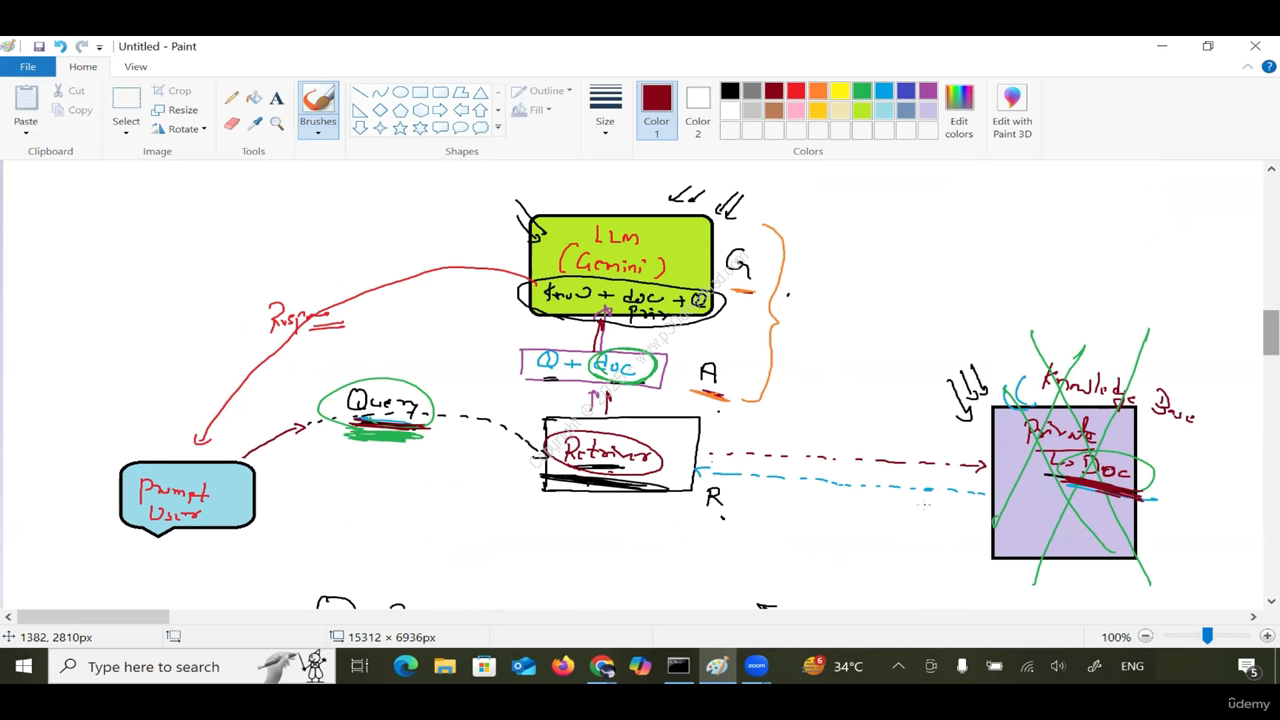Click the Cut button

point(69,91)
